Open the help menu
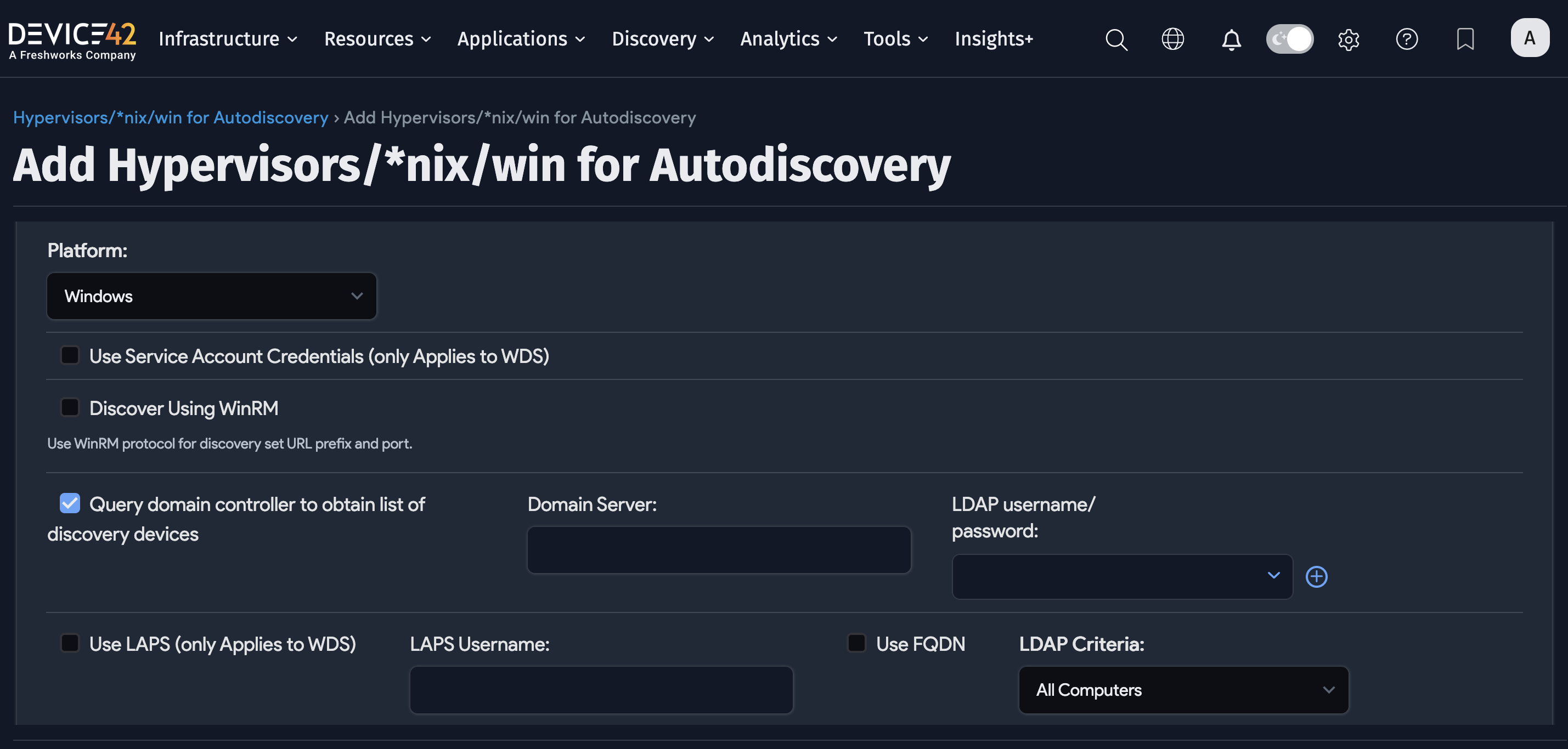The height and width of the screenshot is (749, 1568). click(x=1407, y=39)
